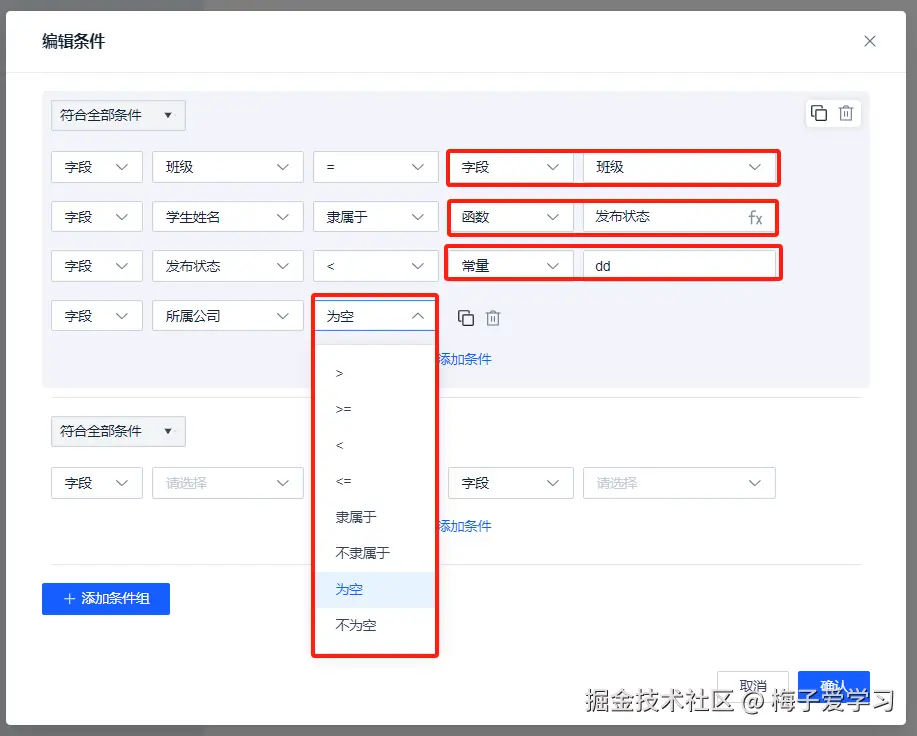Open first group's 符合全部条件 dropdown
917x736 pixels.
tap(118, 115)
